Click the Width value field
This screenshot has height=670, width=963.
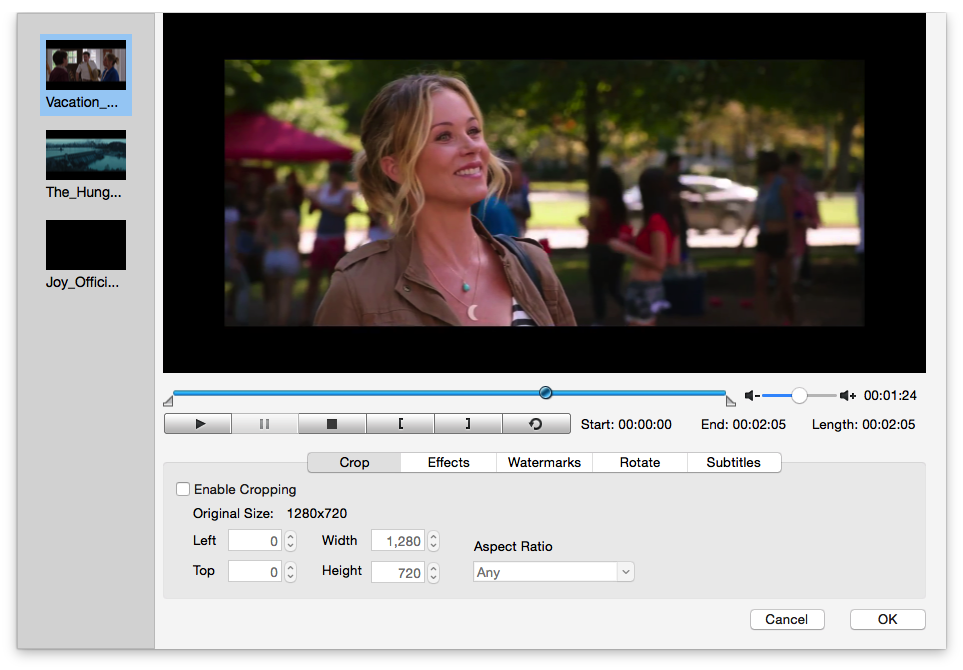point(398,540)
